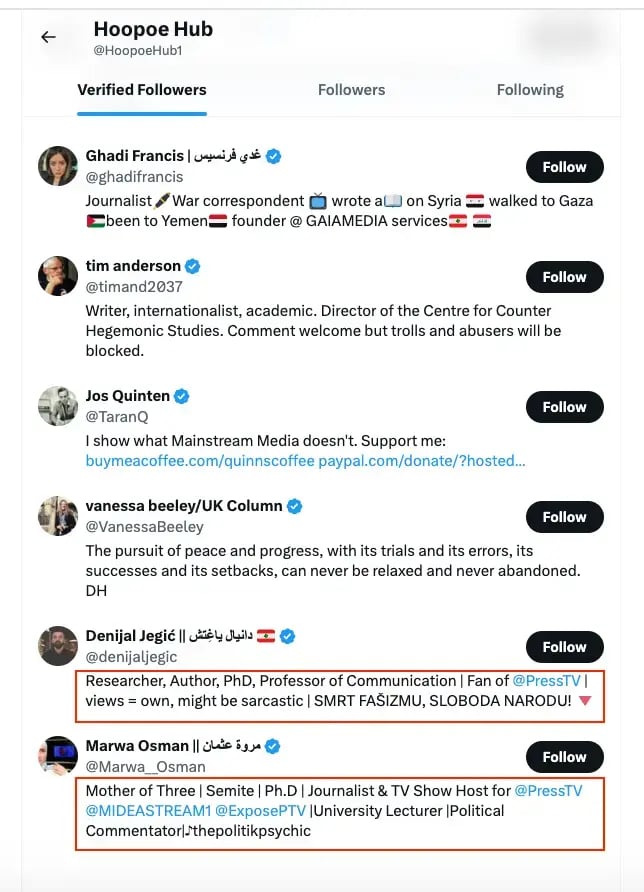Follow tim anderson's account
Viewport: 644px width, 892px height.
pos(564,277)
